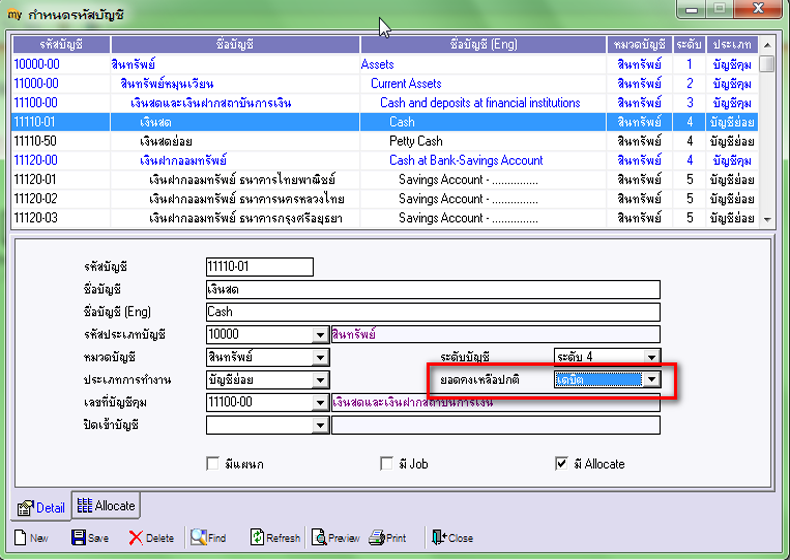Refresh the account list

pyautogui.click(x=275, y=538)
